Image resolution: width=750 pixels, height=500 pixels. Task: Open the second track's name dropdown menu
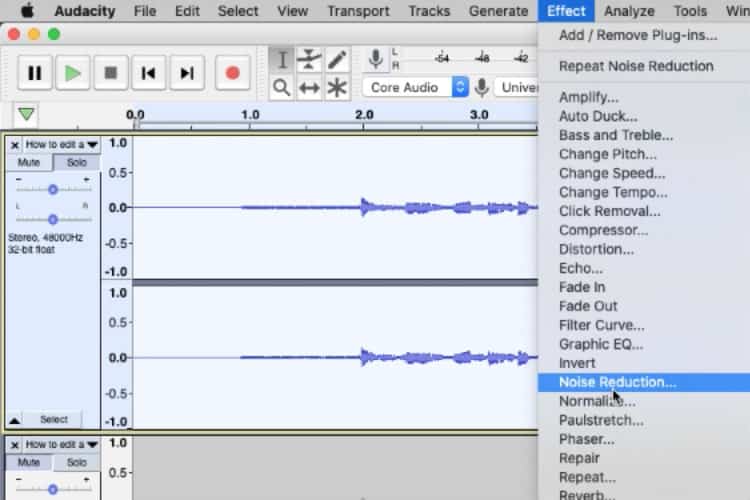[61, 444]
